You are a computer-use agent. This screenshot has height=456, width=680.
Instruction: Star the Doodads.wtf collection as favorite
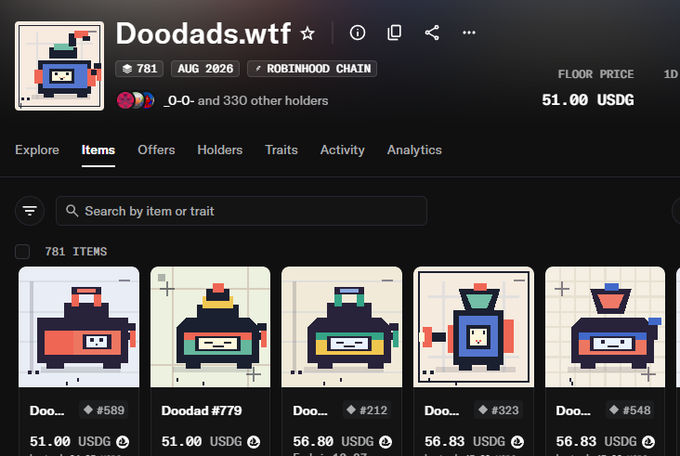(x=307, y=33)
